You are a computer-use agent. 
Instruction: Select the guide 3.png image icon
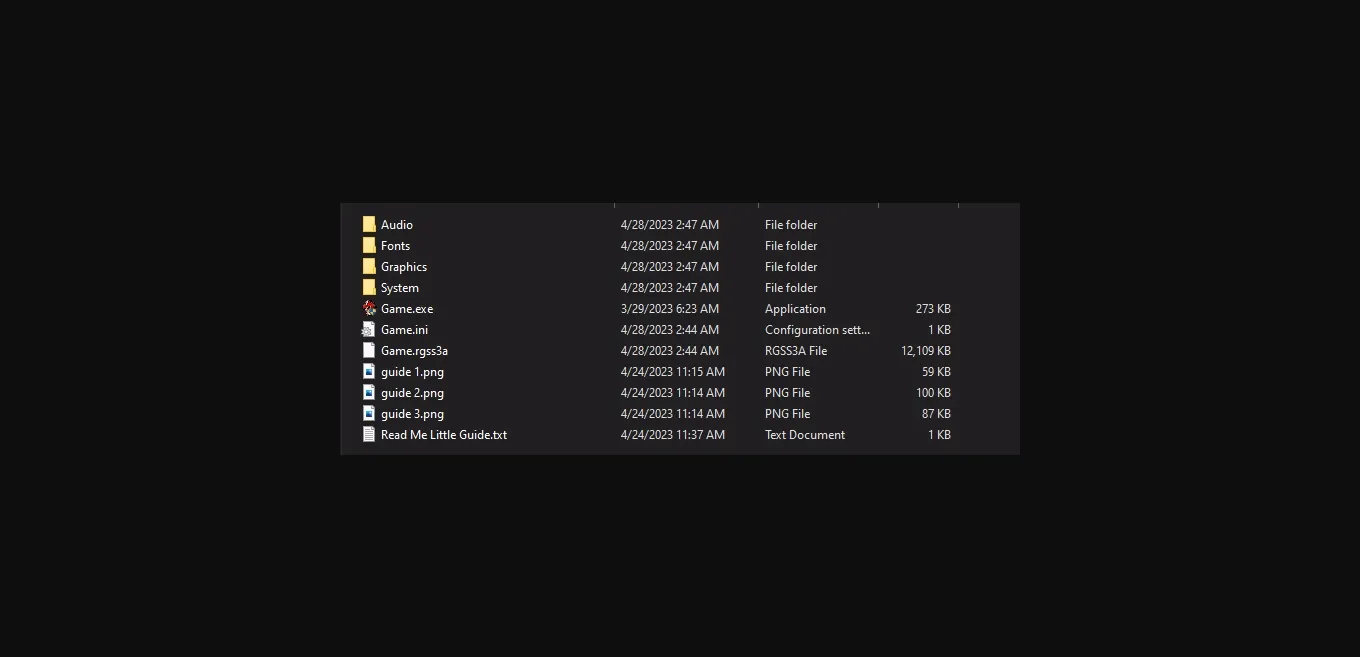tap(369, 414)
